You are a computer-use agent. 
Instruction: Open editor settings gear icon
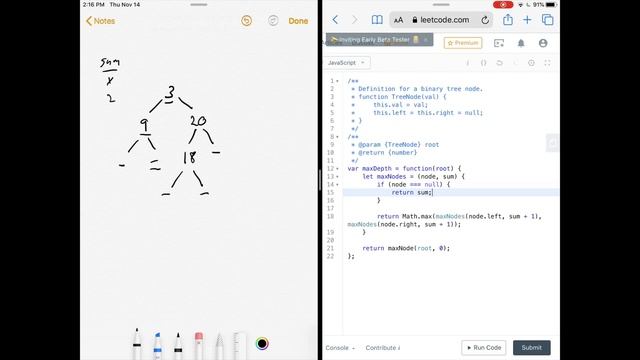[531, 63]
